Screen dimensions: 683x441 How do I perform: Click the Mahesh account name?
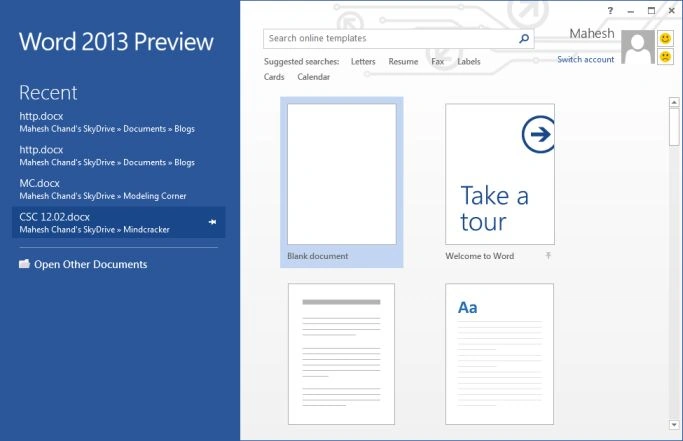click(592, 34)
